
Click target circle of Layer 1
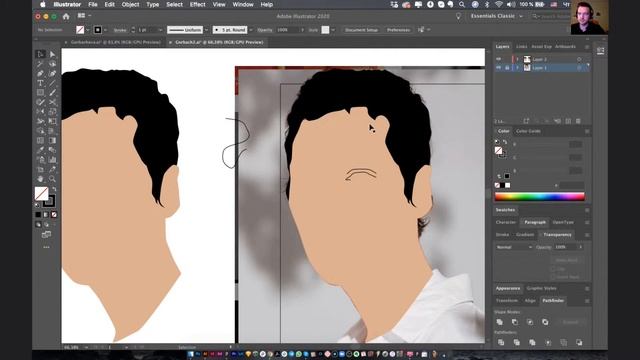(x=579, y=68)
